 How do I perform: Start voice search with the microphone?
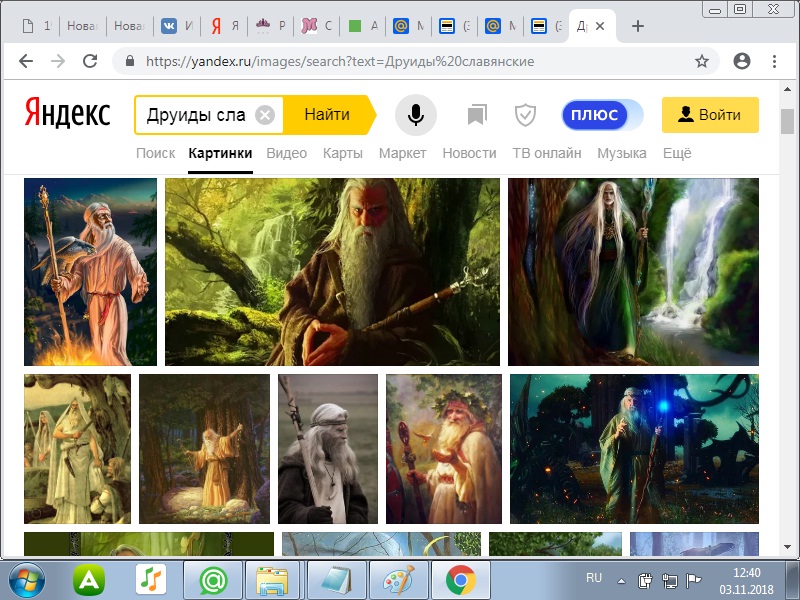tap(416, 115)
